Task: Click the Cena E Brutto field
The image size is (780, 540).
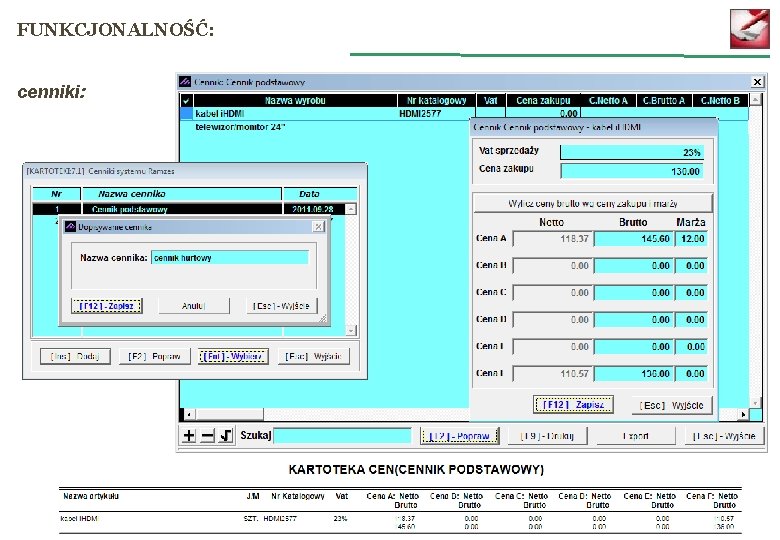Action: tap(634, 346)
